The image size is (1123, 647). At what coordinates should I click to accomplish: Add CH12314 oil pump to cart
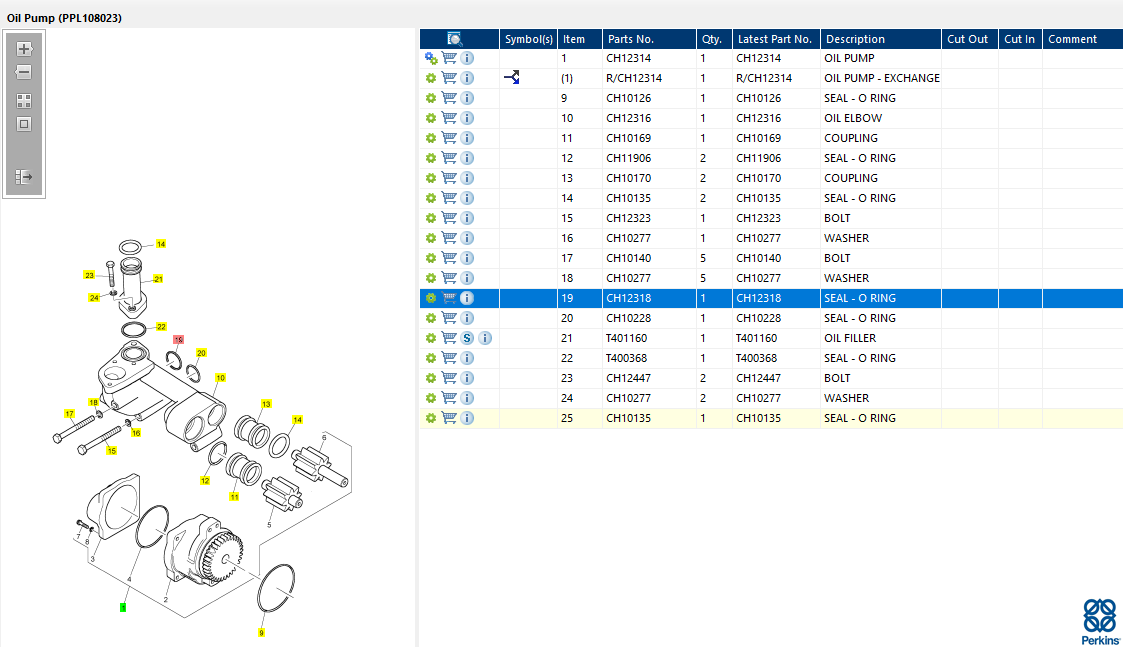449,58
